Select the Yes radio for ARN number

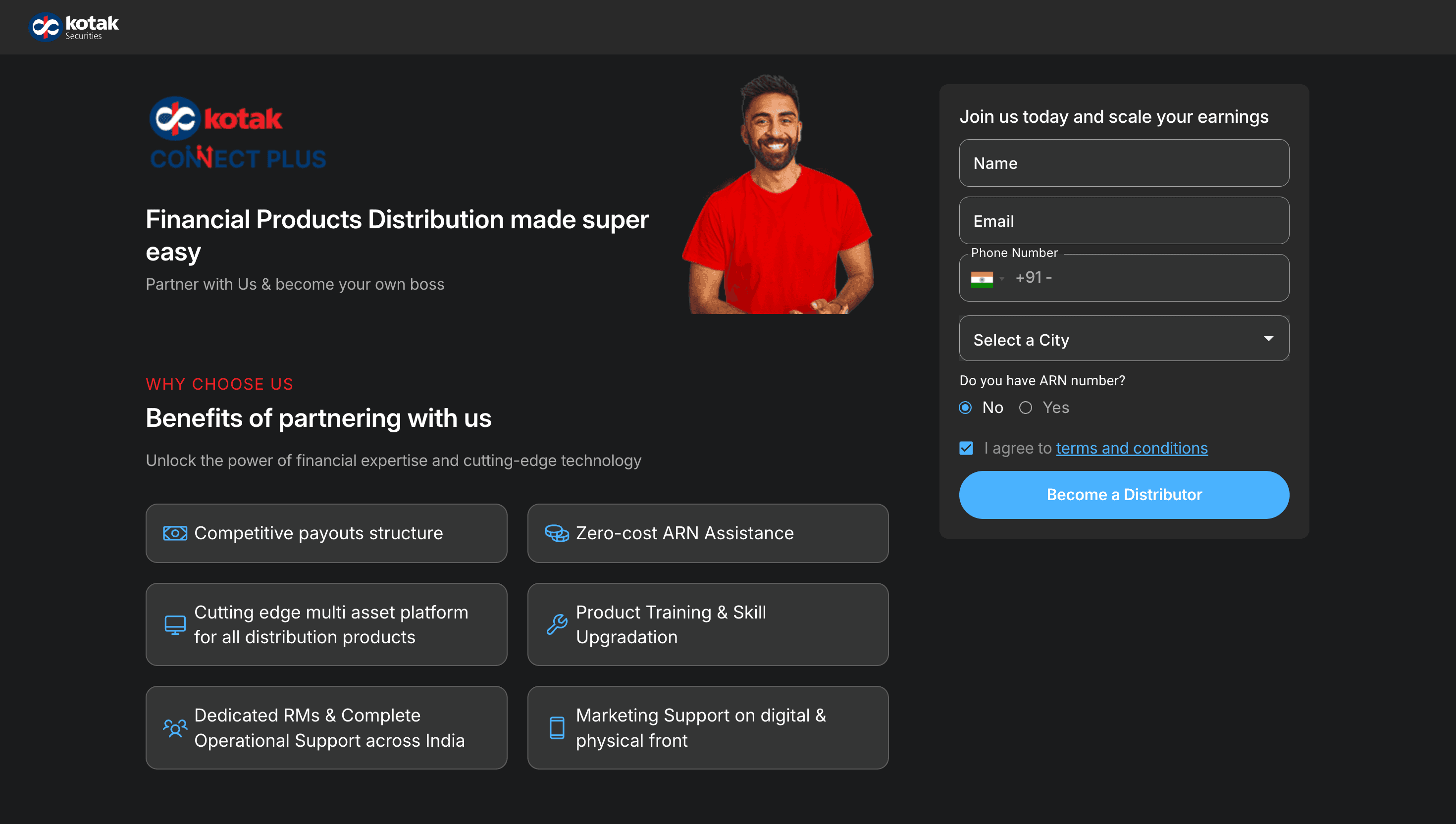coord(1025,408)
